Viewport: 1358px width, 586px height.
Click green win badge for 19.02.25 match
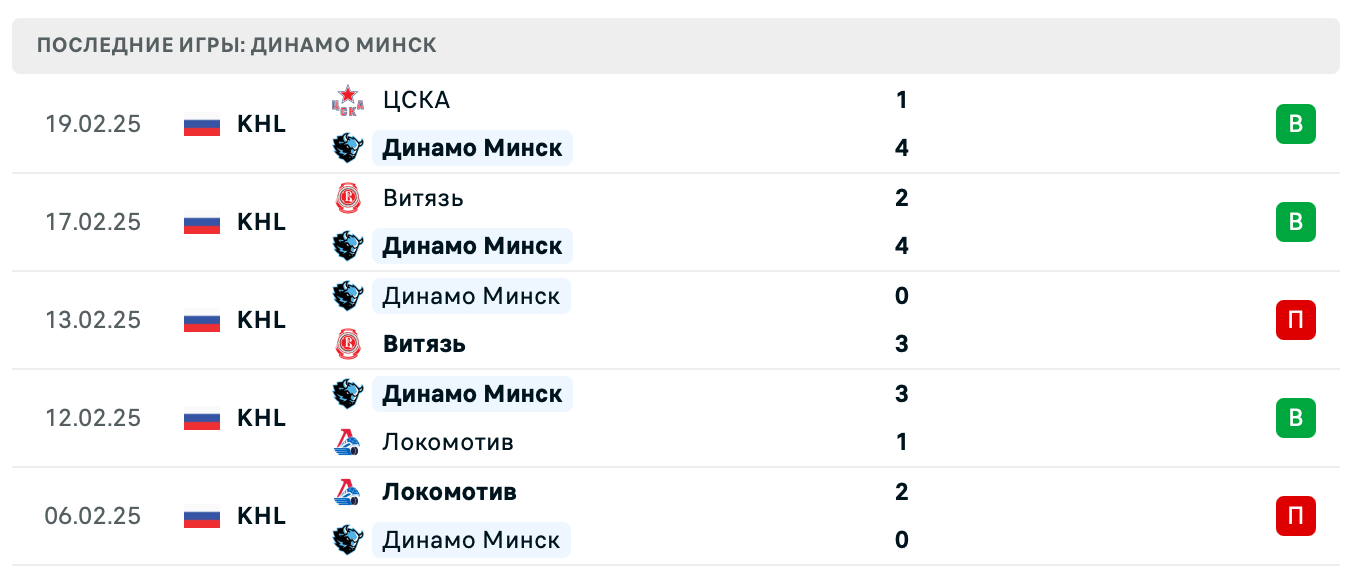coord(1295,124)
